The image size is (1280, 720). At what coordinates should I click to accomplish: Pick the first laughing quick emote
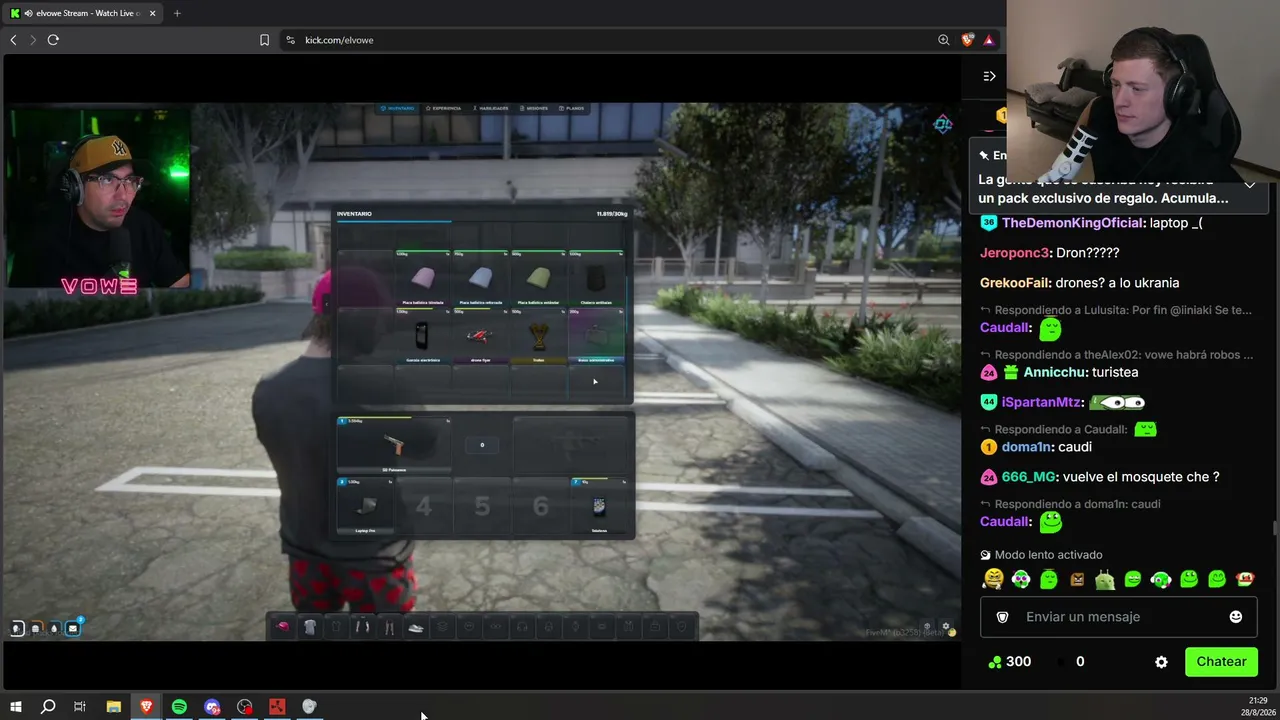tap(993, 579)
